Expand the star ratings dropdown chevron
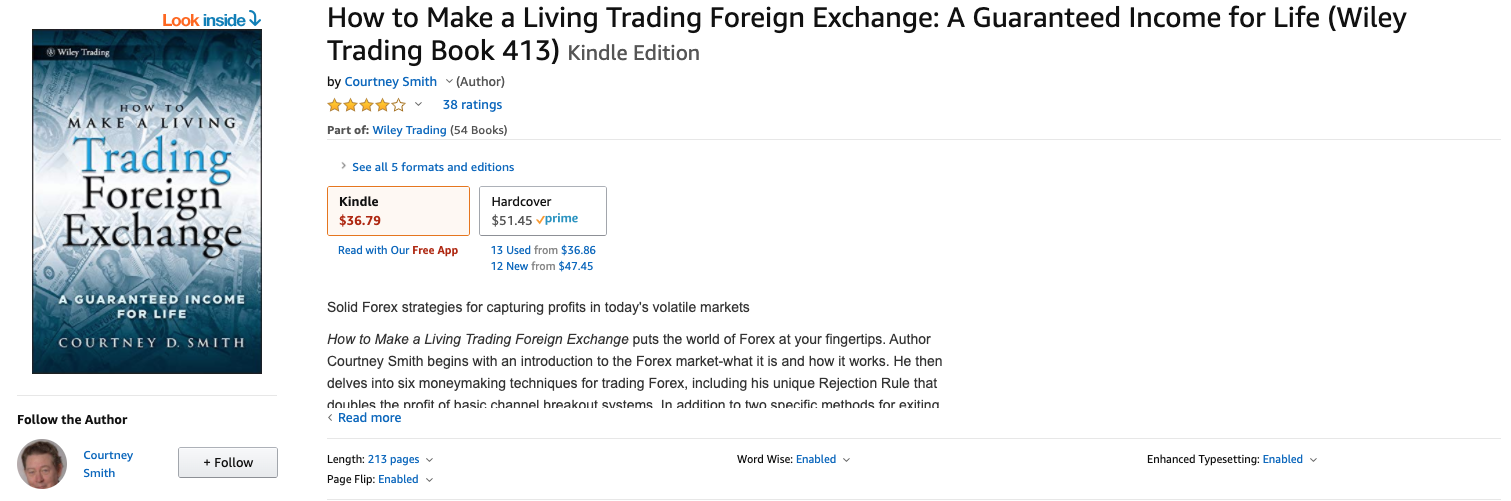Image resolution: width=1511 pixels, height=501 pixels. pos(418,105)
